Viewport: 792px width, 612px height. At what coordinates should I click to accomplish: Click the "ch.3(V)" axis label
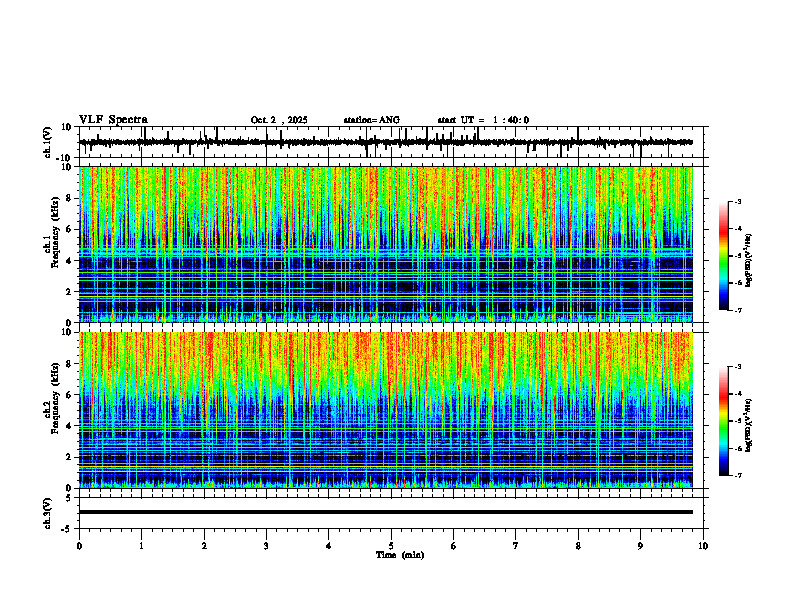tap(47, 513)
